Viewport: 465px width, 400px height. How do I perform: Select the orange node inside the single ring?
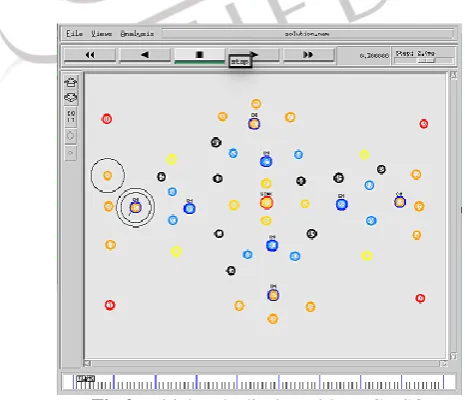[107, 176]
